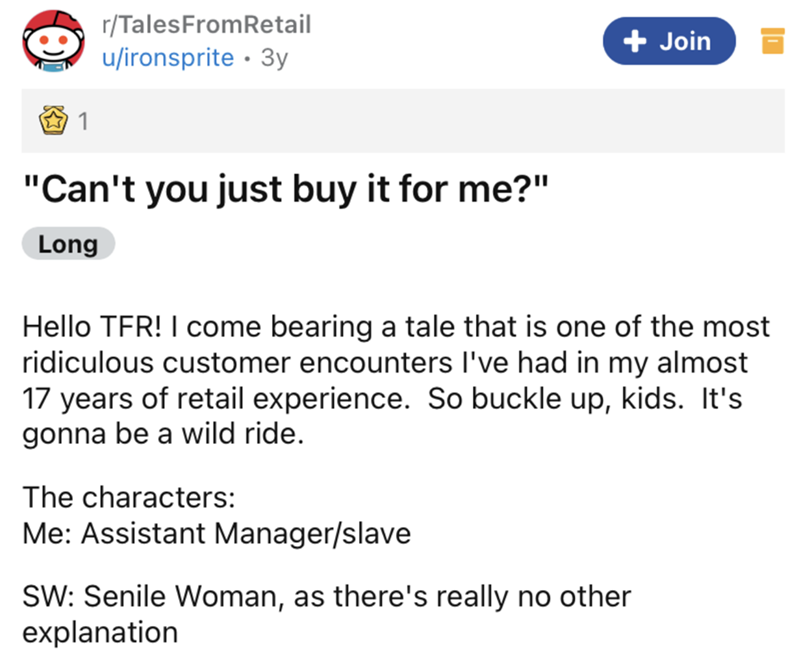Click the gray awards bar
Viewport: 800px width, 666px height.
coord(420,123)
